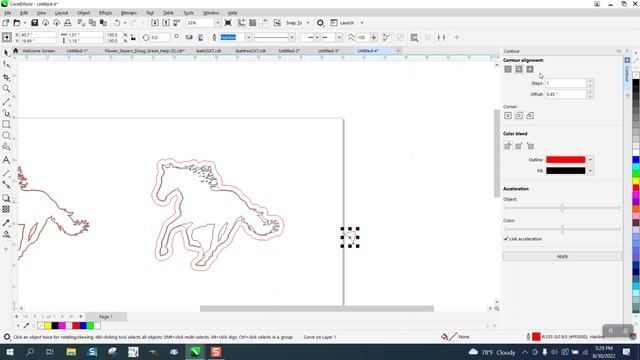Viewport: 640px width, 360px height.
Task: Select the Rectangle tool in the toolbox
Action: coord(6,124)
